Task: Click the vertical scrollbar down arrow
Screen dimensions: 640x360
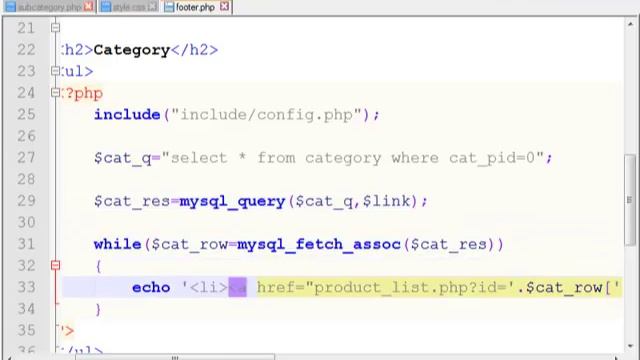Action: click(631, 346)
